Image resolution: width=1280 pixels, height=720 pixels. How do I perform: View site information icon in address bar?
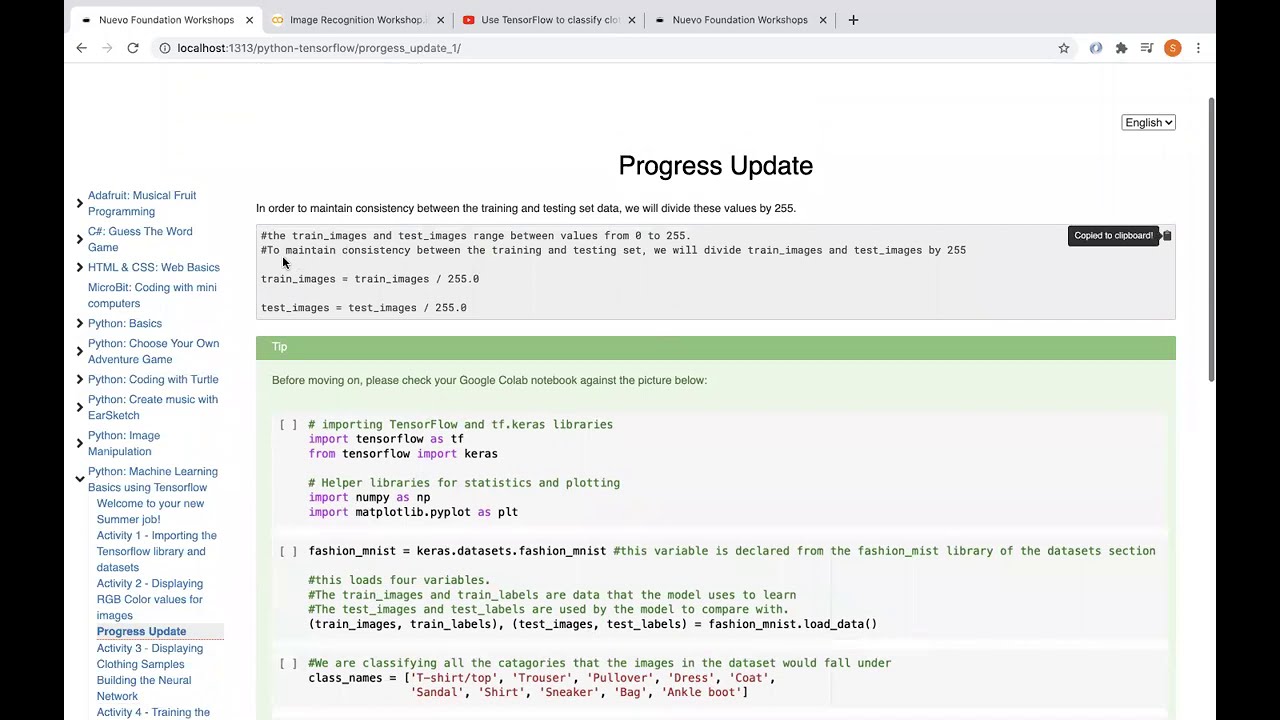tap(164, 48)
